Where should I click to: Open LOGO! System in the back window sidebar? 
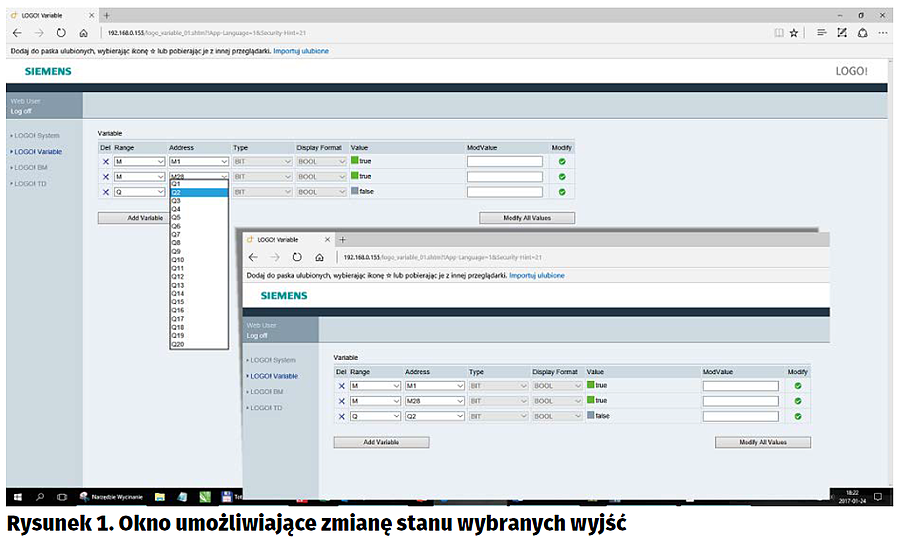click(x=37, y=135)
